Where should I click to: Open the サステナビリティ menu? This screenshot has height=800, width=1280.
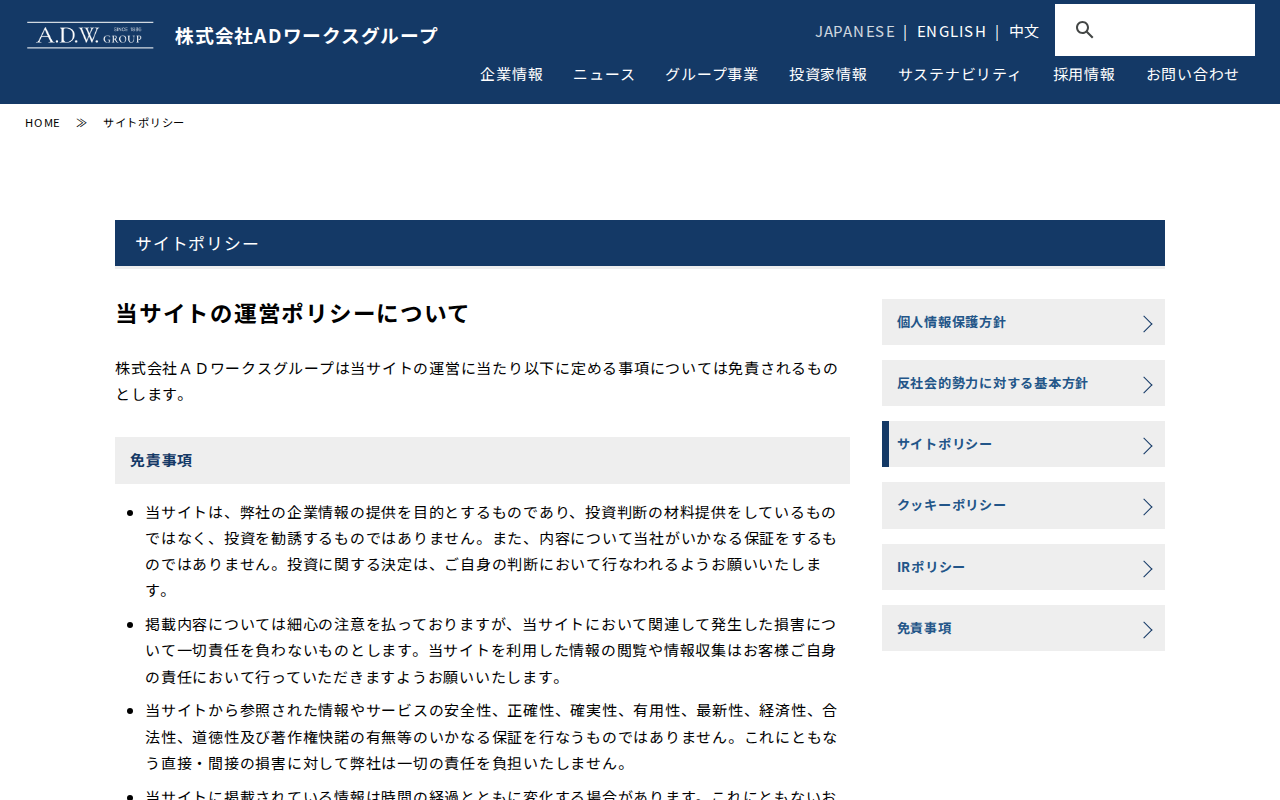960,74
